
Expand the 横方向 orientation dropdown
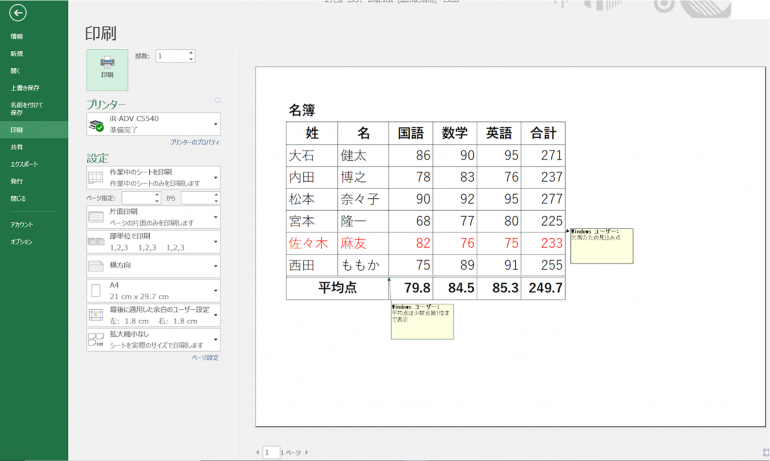[x=215, y=266]
